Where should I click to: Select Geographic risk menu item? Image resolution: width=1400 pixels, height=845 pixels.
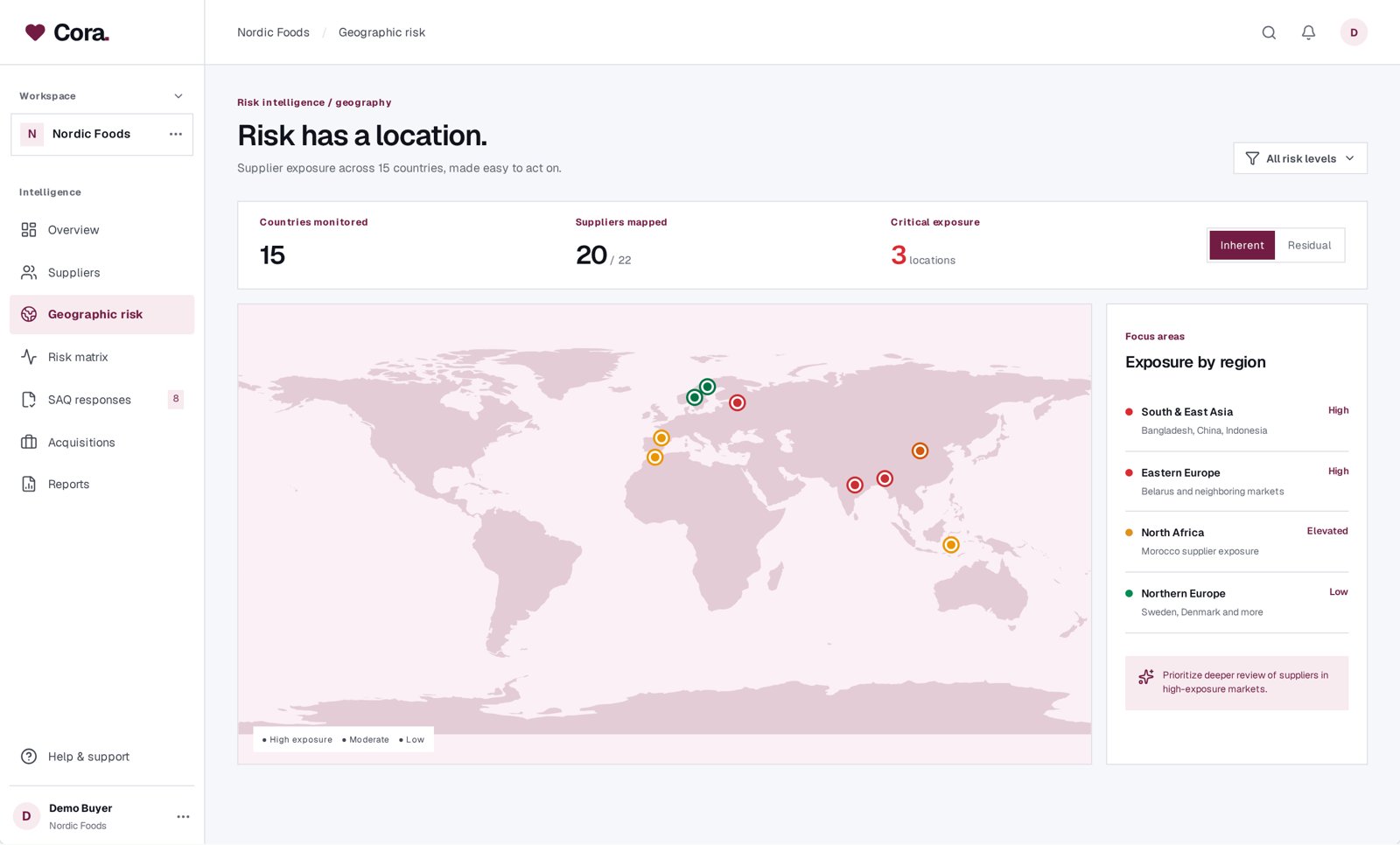[101, 314]
